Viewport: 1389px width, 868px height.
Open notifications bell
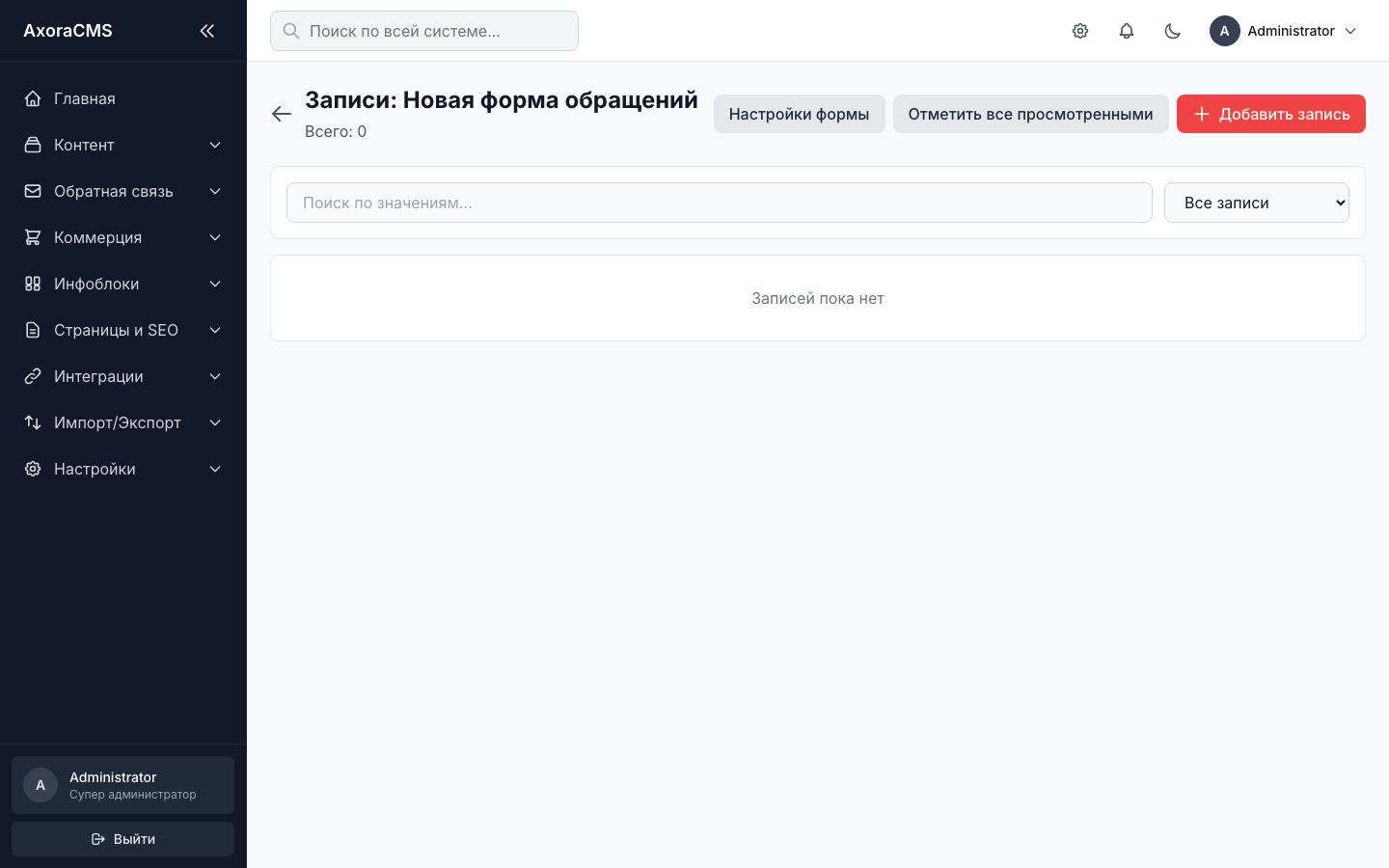click(x=1127, y=31)
